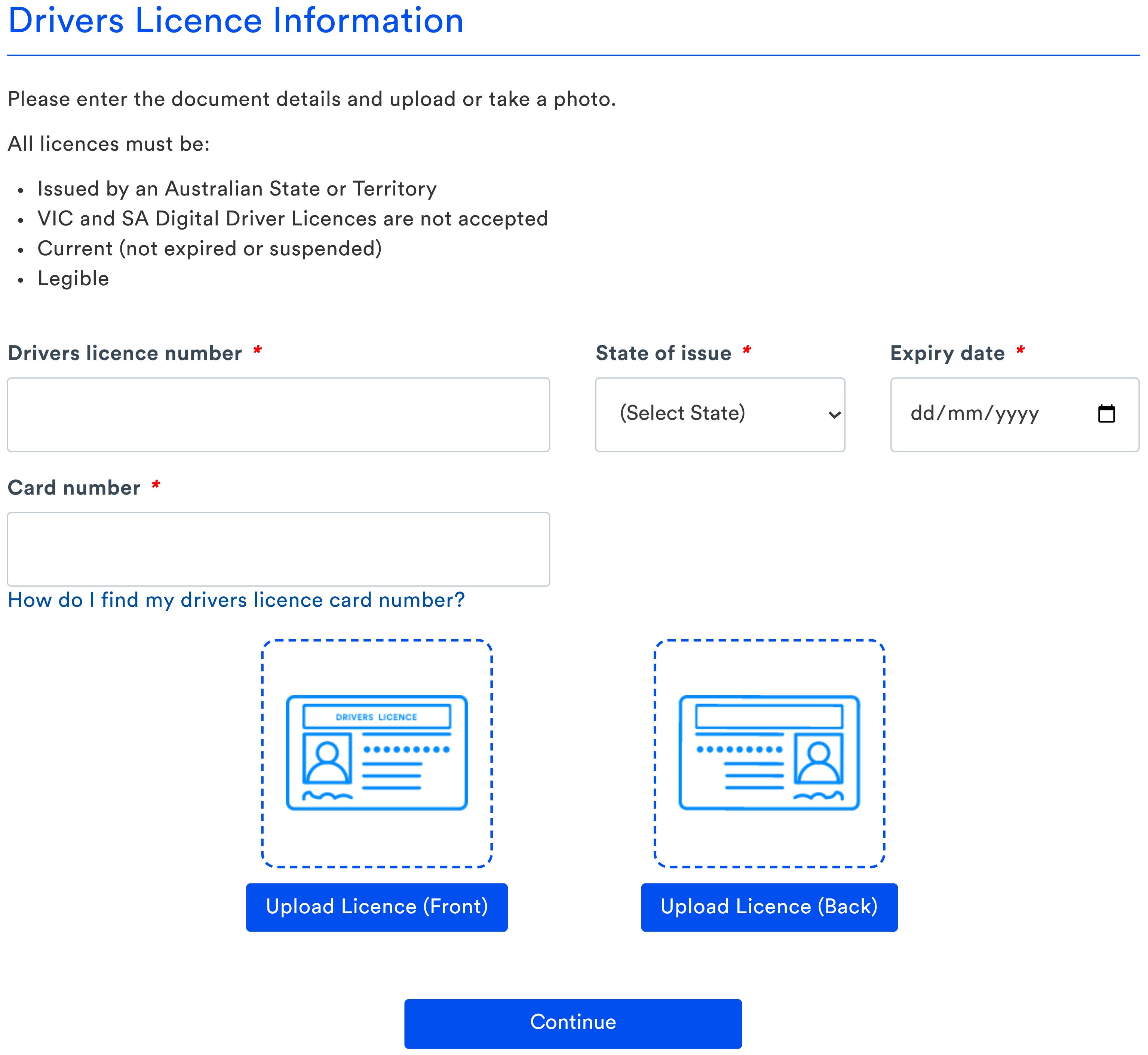Click 'VIC and SA Digital Driver Licences are not accepted'

pyautogui.click(x=292, y=219)
